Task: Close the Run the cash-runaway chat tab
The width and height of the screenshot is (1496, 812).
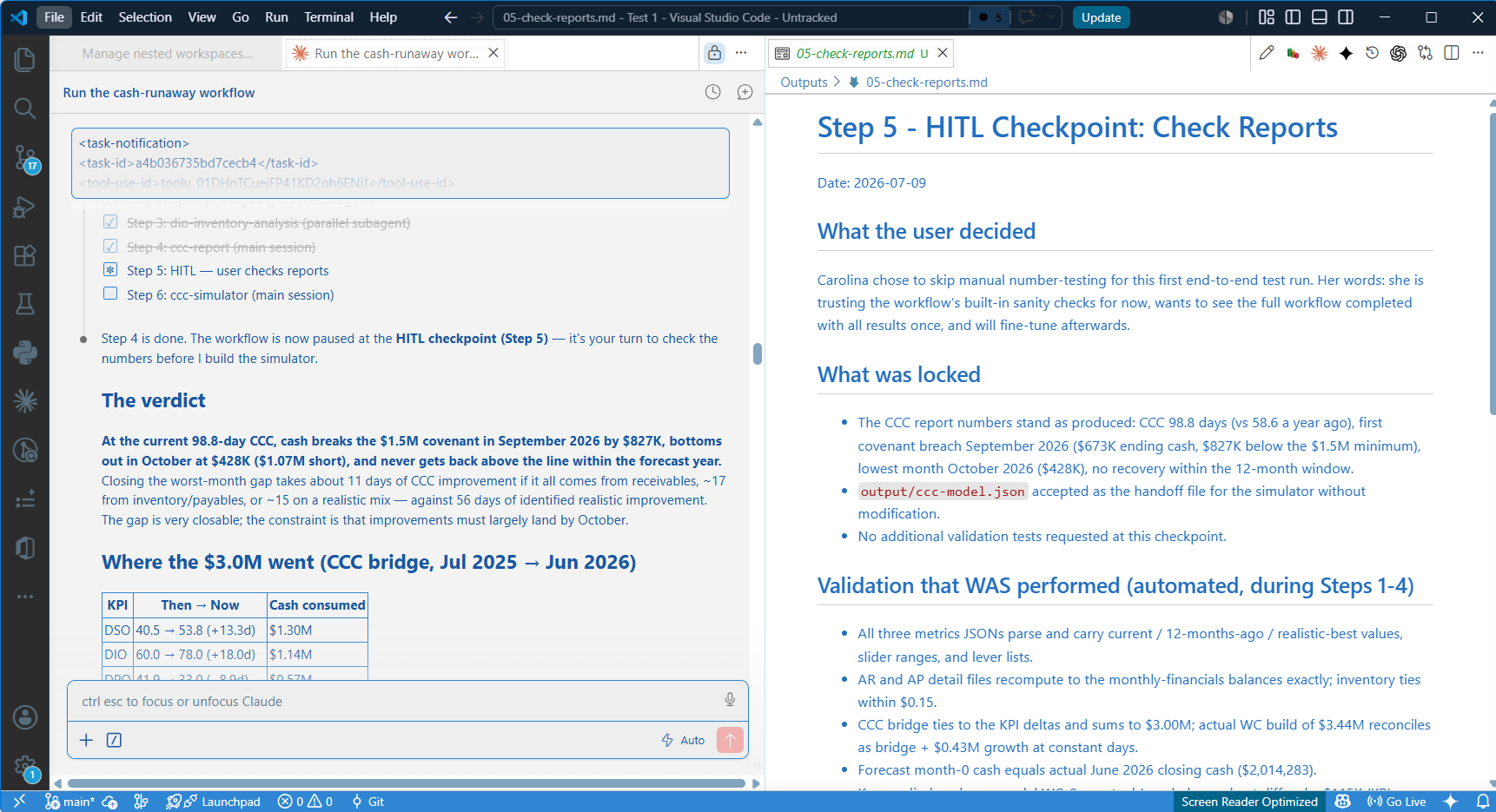Action: pyautogui.click(x=493, y=53)
